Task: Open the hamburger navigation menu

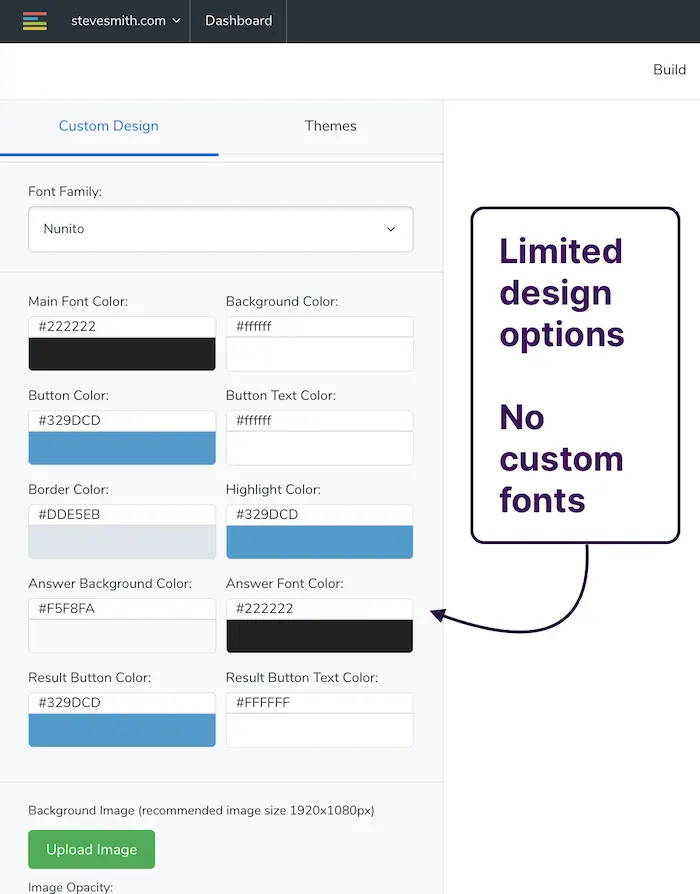Action: [x=34, y=21]
